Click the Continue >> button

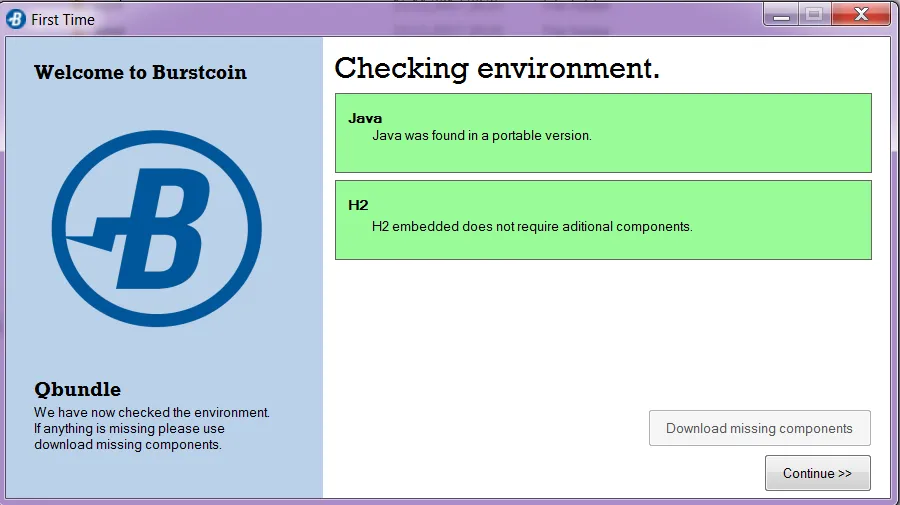pyautogui.click(x=817, y=473)
